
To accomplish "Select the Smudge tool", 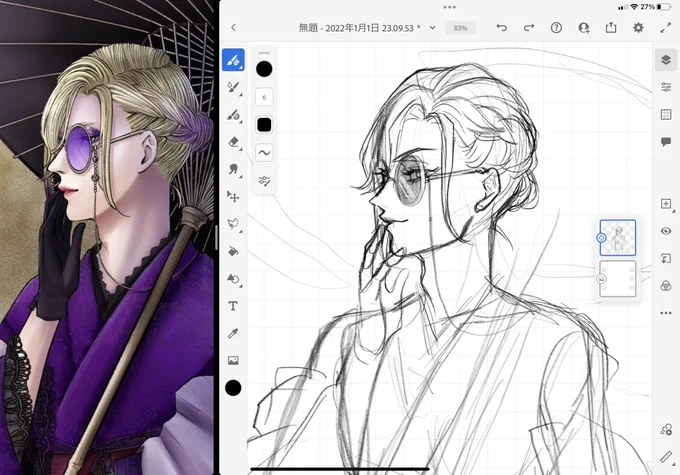I will pos(233,169).
